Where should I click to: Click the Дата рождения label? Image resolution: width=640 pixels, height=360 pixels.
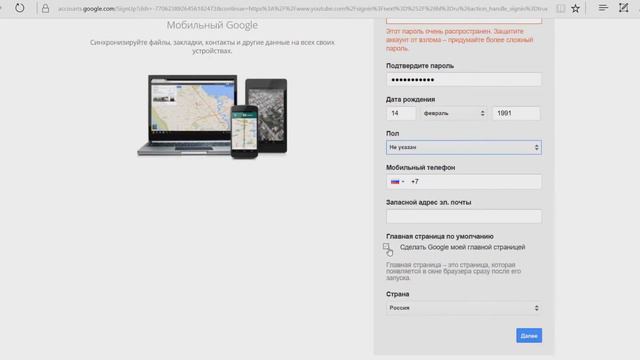(x=410, y=100)
